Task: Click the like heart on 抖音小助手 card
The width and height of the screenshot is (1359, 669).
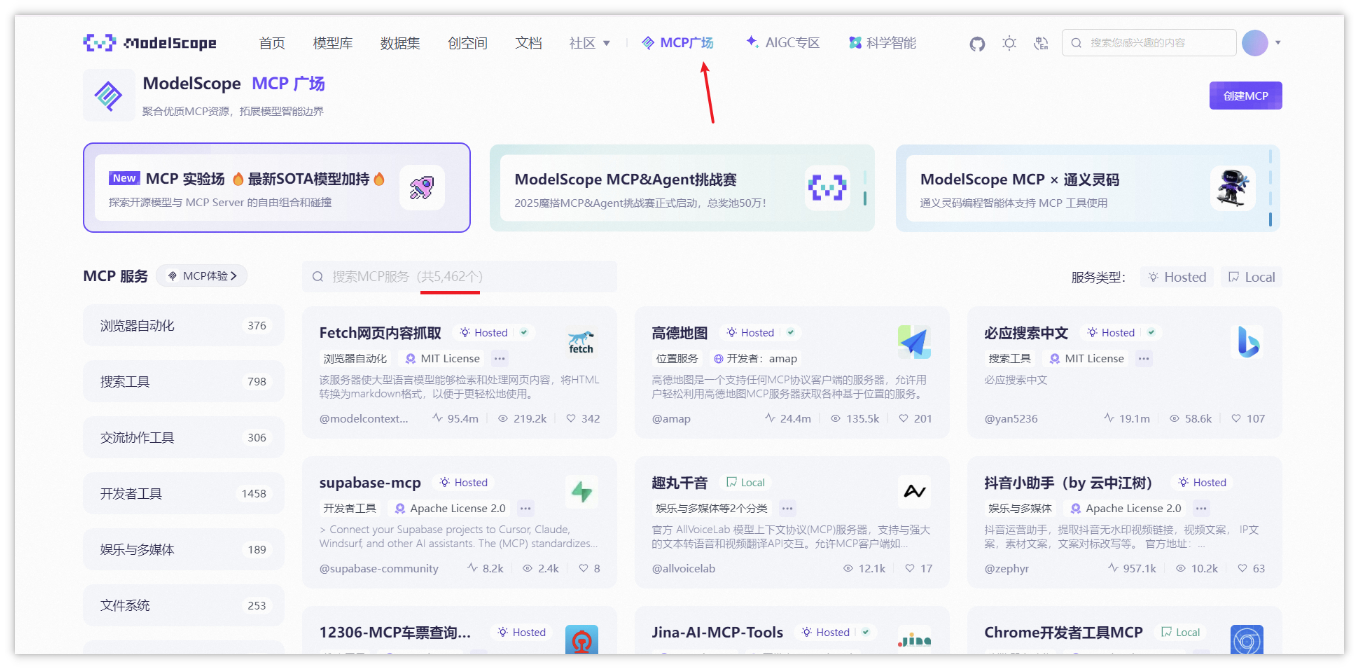Action: click(1242, 568)
